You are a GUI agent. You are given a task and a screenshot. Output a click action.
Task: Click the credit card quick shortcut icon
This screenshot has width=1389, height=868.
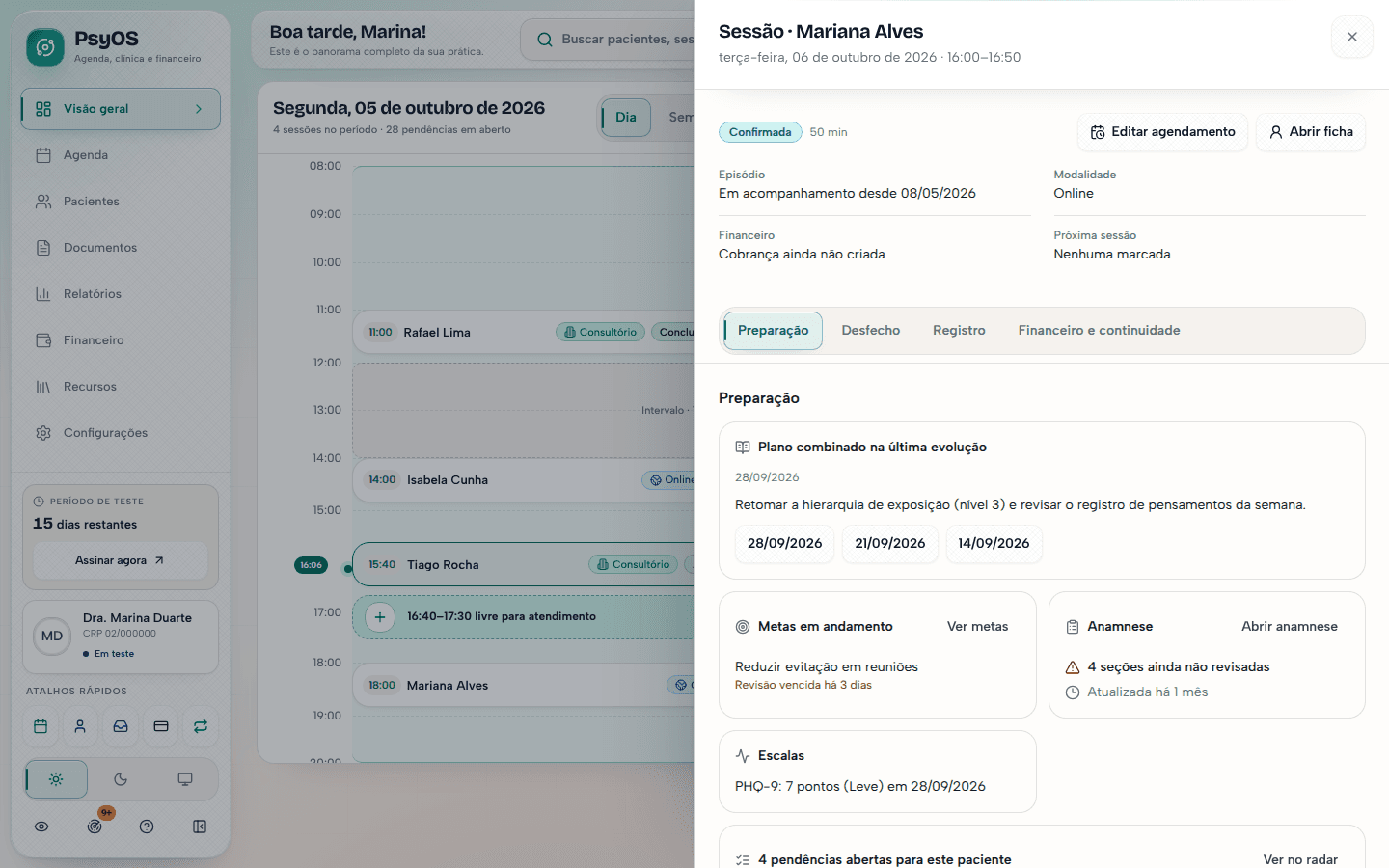click(161, 726)
